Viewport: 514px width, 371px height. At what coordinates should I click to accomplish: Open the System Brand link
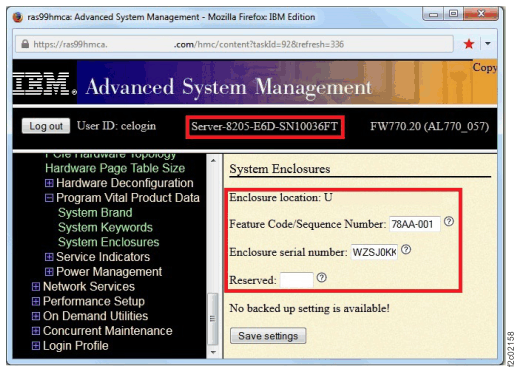pyautogui.click(x=95, y=213)
